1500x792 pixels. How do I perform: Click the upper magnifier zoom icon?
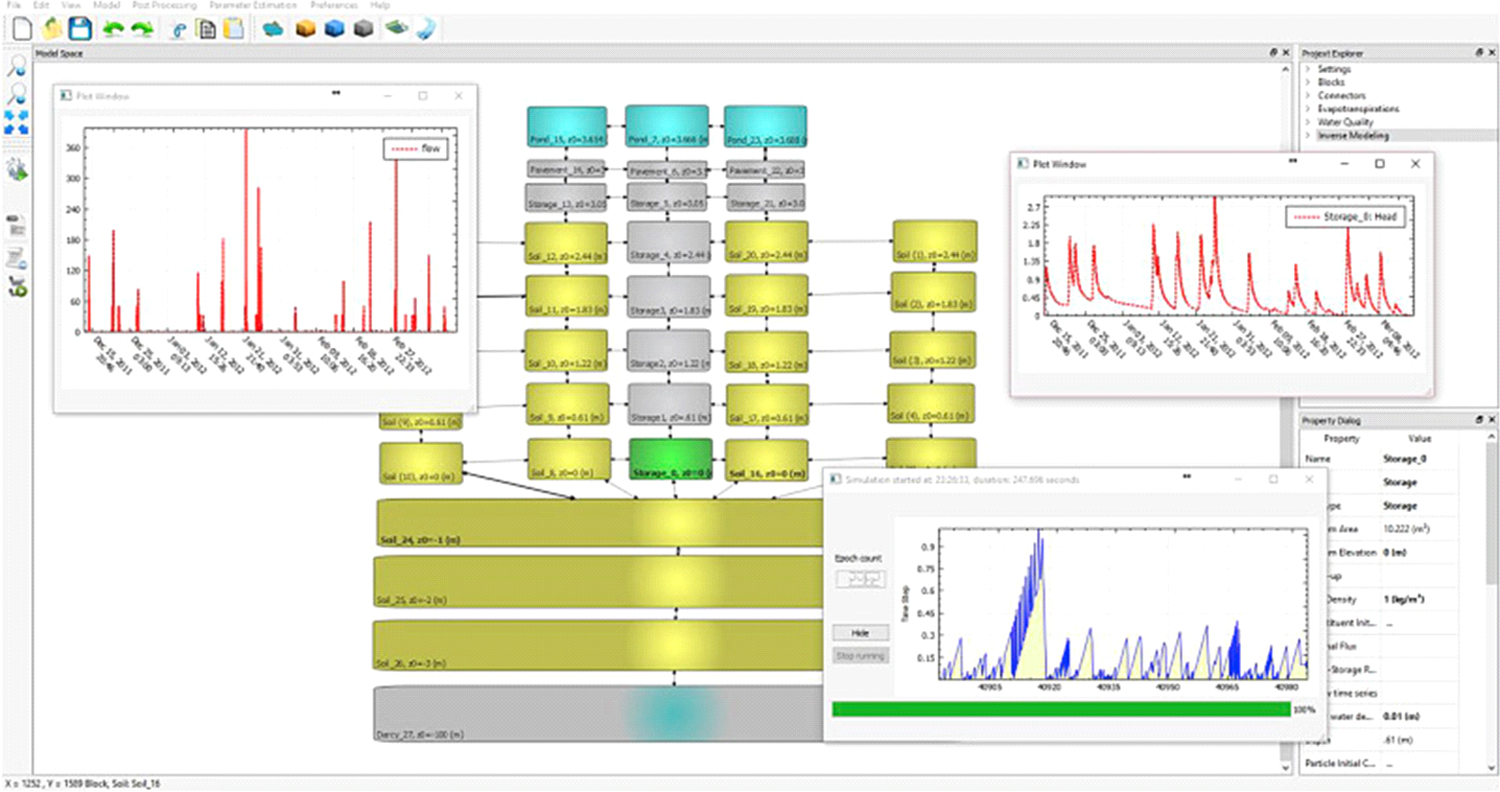(17, 67)
